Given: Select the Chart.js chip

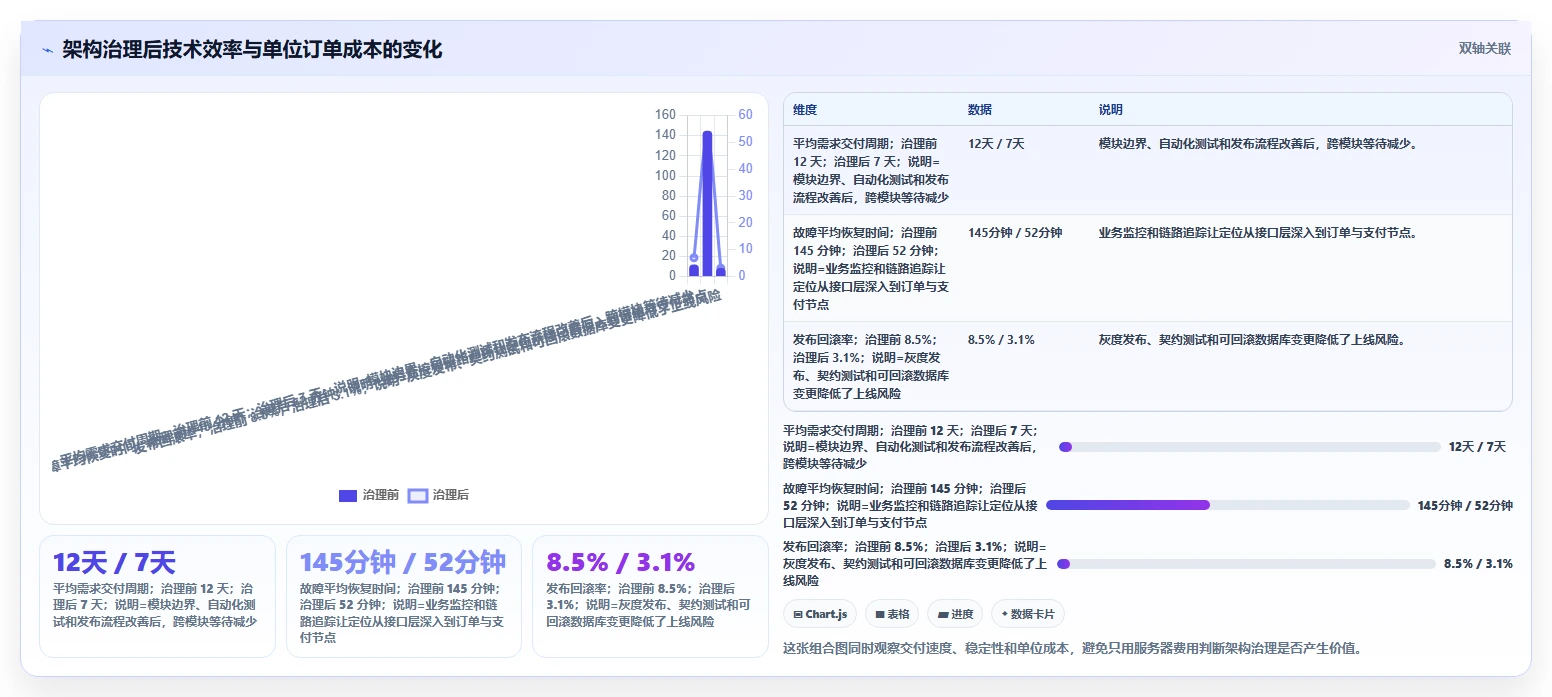Looking at the screenshot, I should point(820,614).
